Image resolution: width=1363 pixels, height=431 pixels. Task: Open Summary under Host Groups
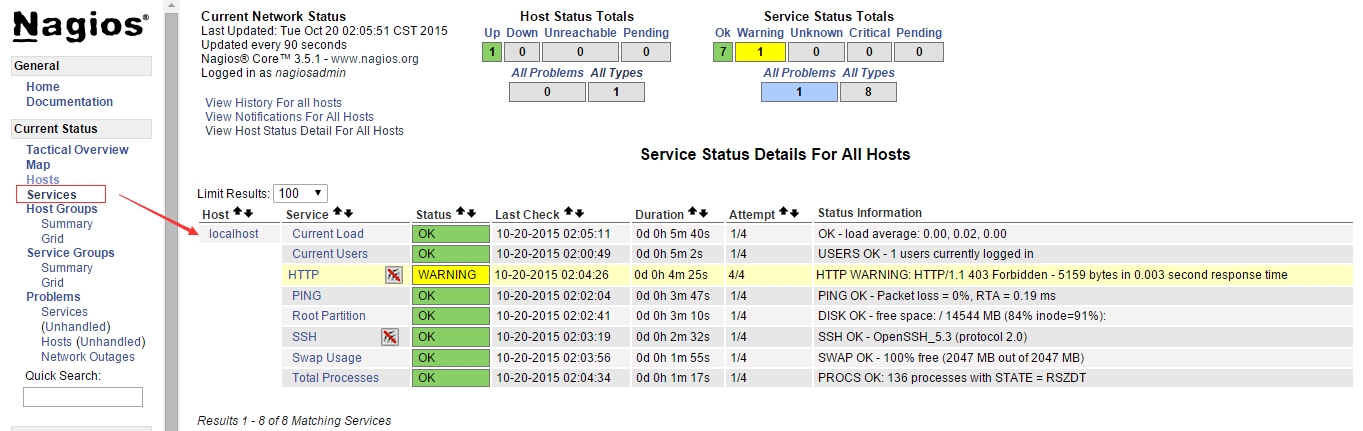[67, 224]
